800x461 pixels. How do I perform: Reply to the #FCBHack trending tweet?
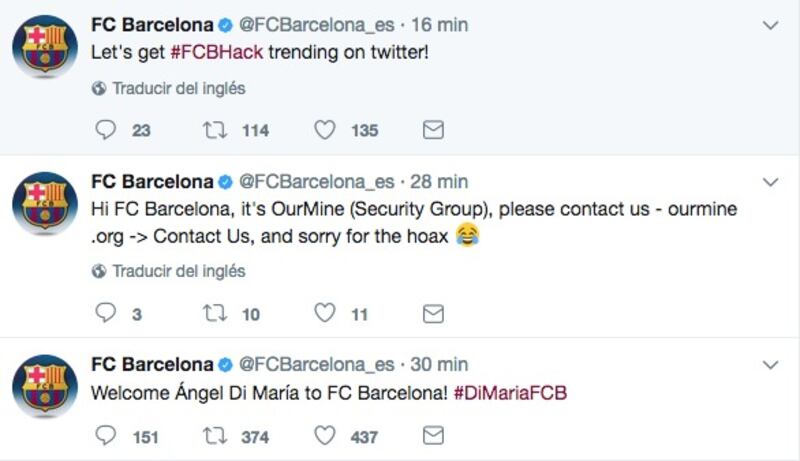pos(106,130)
